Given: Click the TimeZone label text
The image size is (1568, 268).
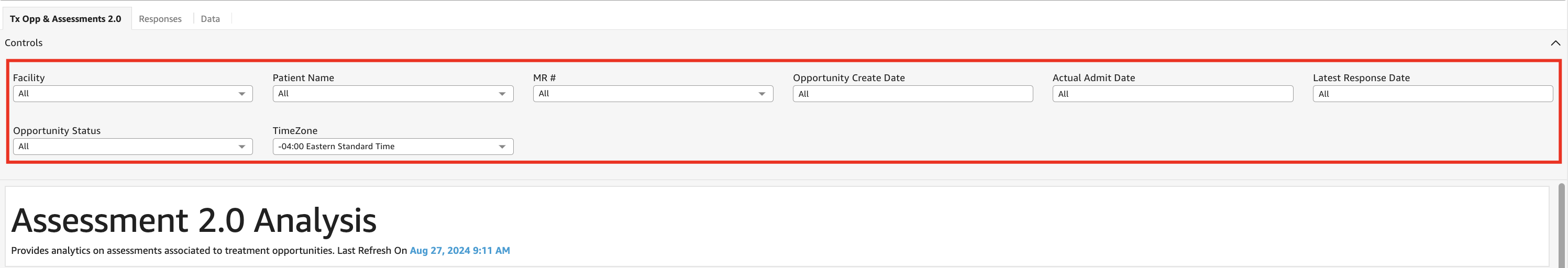Looking at the screenshot, I should point(295,131).
